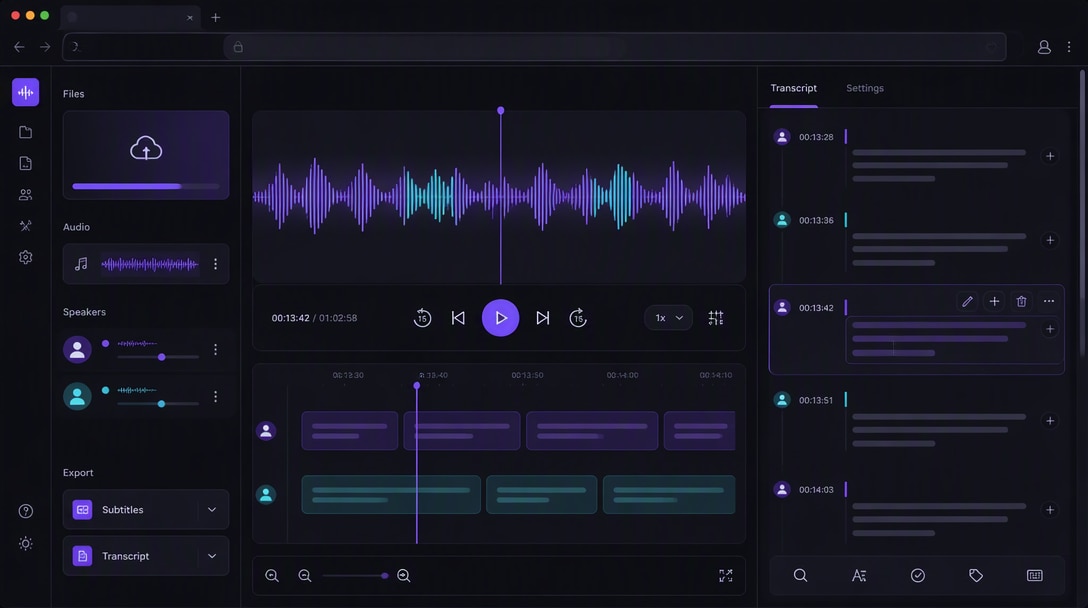Viewport: 1088px width, 608px height.
Task: Click the timeline zoom reset magnifier icon
Action: point(272,575)
